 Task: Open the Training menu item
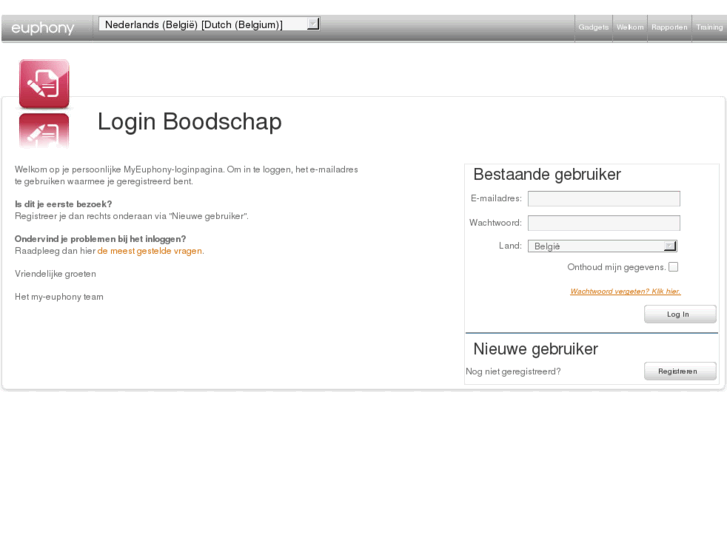coord(709,27)
